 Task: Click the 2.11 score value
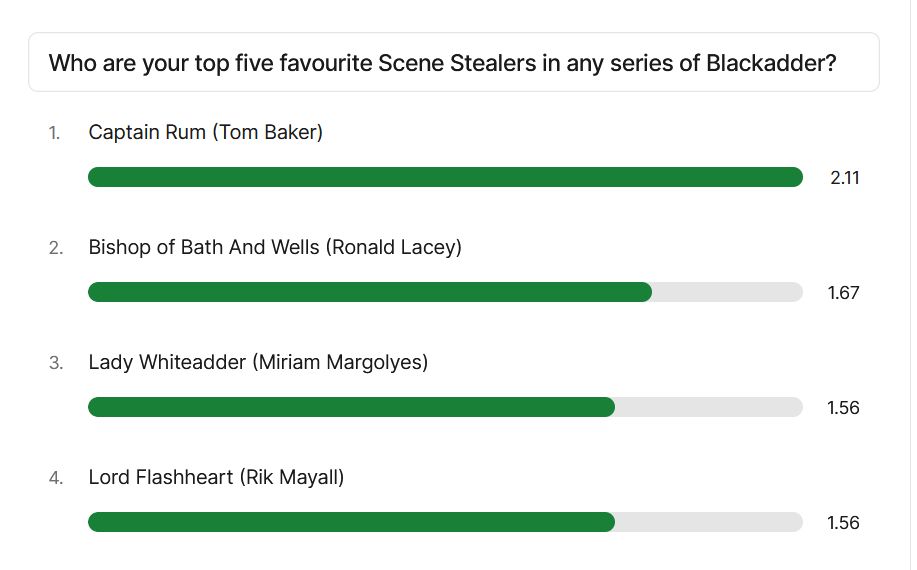(x=844, y=178)
